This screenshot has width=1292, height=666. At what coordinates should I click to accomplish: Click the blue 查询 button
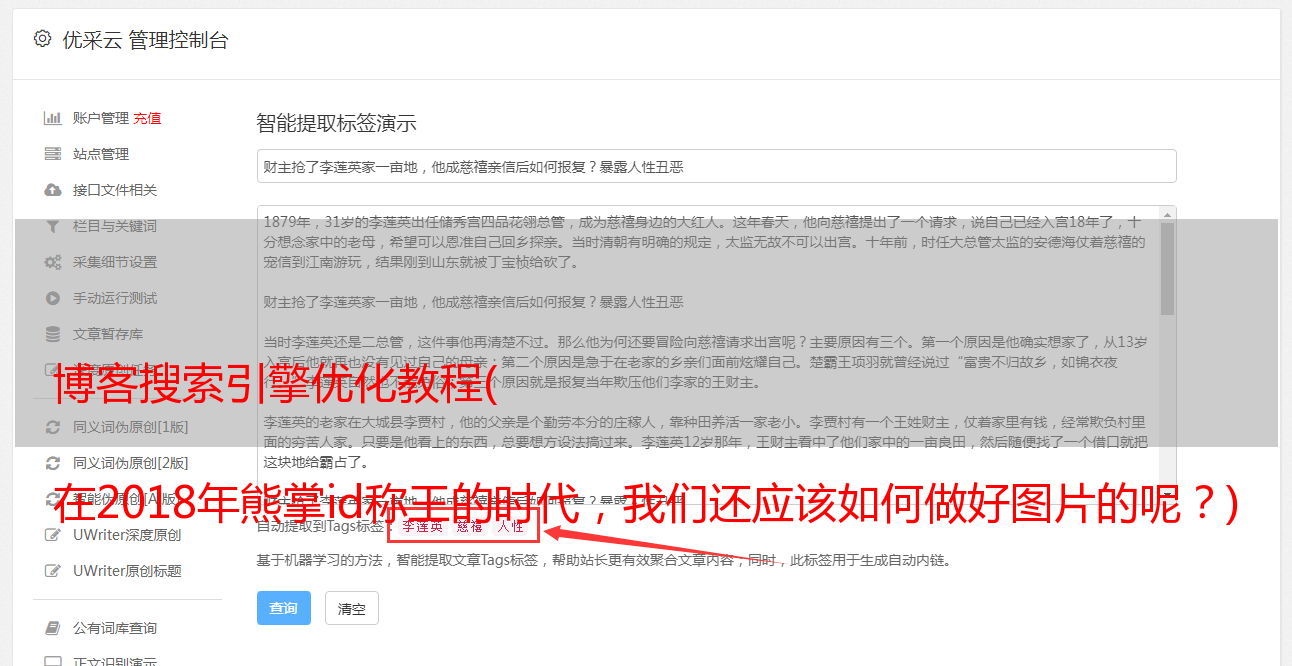[x=284, y=608]
